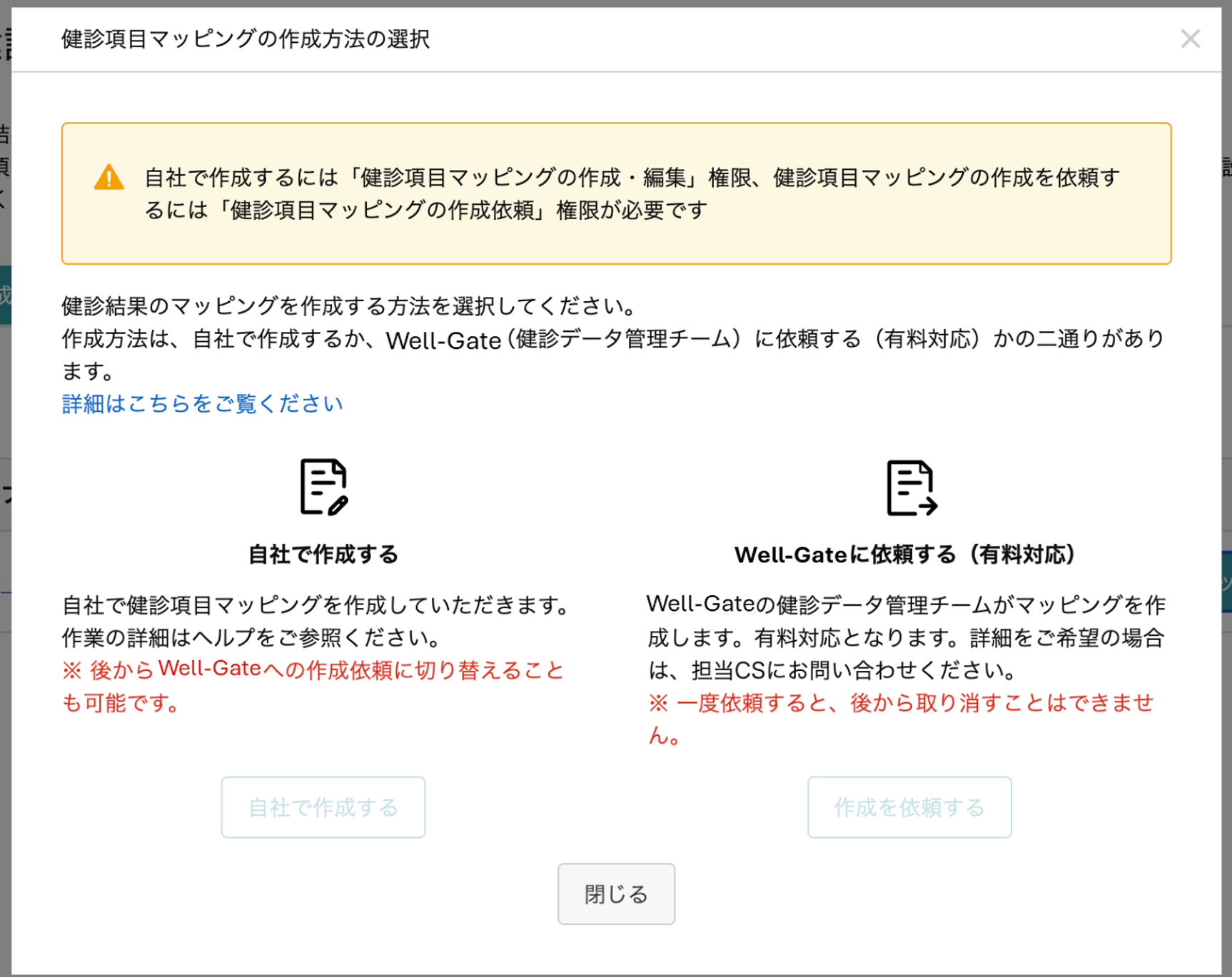The image size is (1232, 977).
Task: Click the Well-Gate data team description text
Action: [x=907, y=637]
